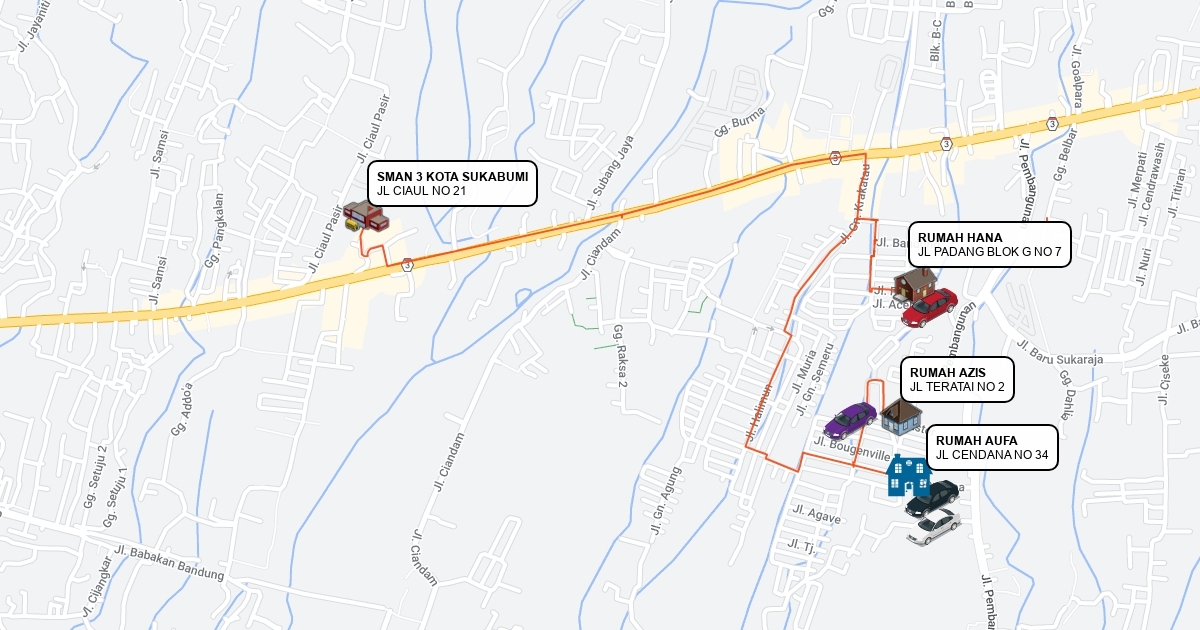Click the purple car icon
This screenshot has height=630, width=1200.
click(x=850, y=420)
